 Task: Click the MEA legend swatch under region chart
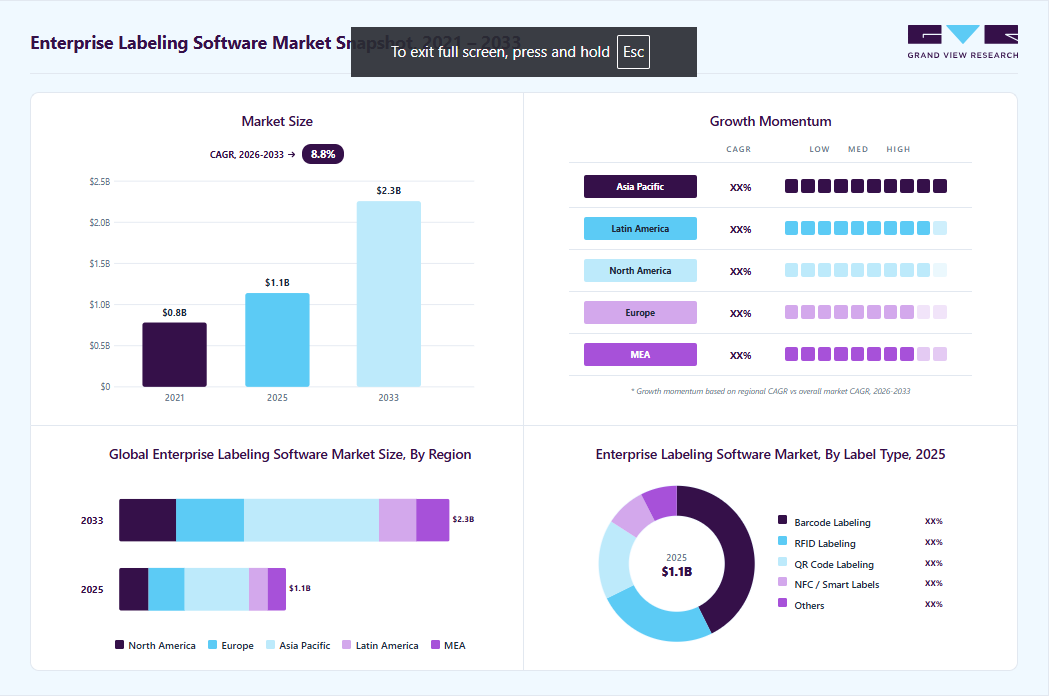435,644
